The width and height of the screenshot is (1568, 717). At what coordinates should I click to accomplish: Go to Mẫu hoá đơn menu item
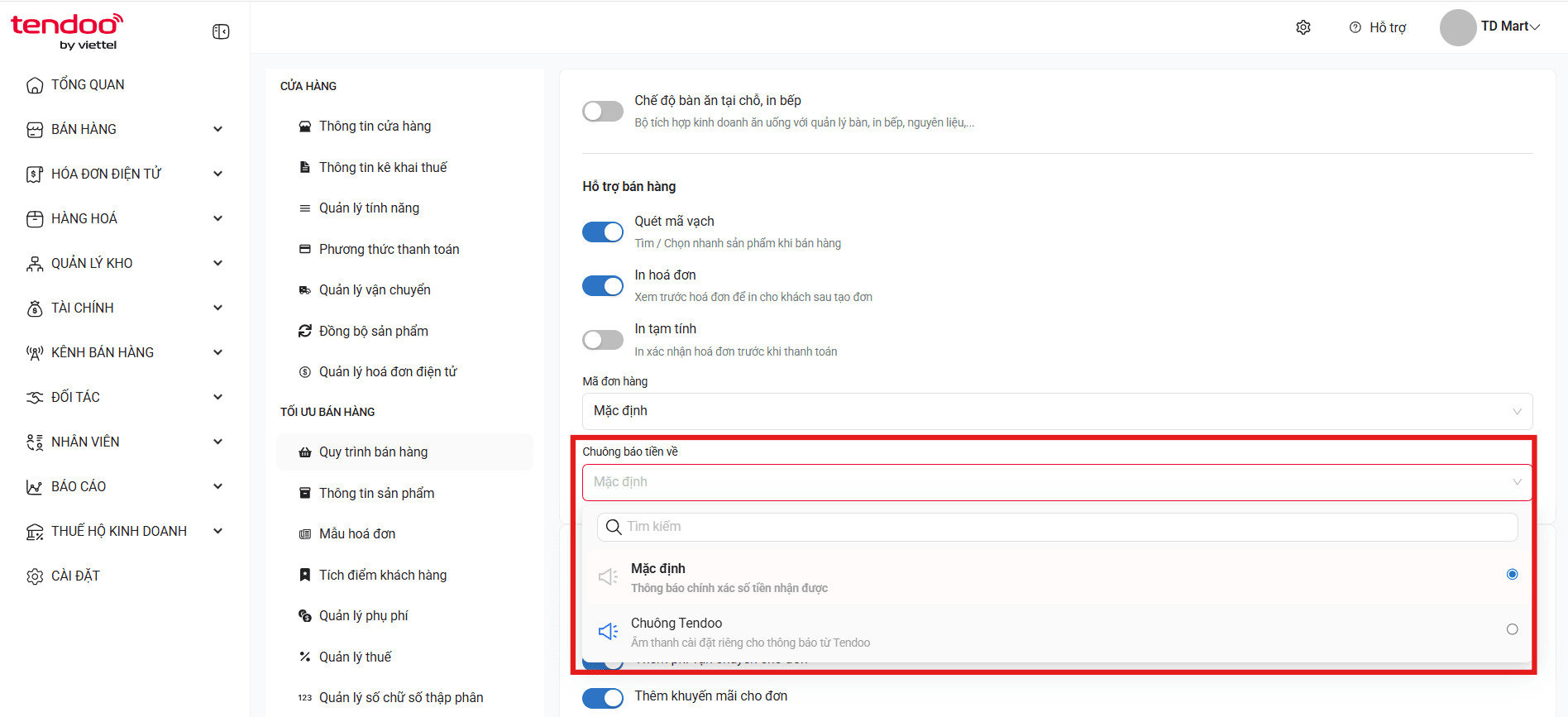pyautogui.click(x=356, y=534)
